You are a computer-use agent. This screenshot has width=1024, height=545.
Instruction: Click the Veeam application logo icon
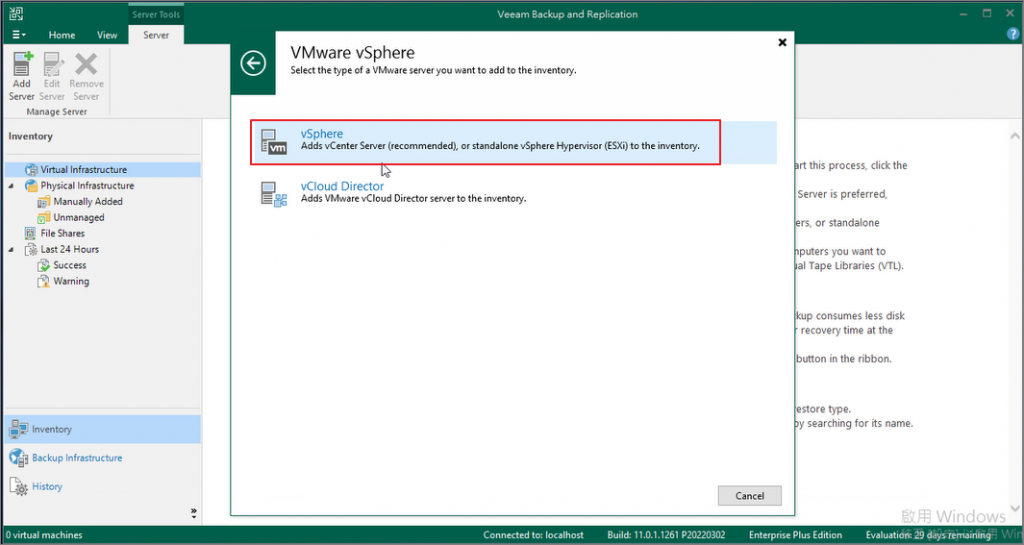pos(16,14)
